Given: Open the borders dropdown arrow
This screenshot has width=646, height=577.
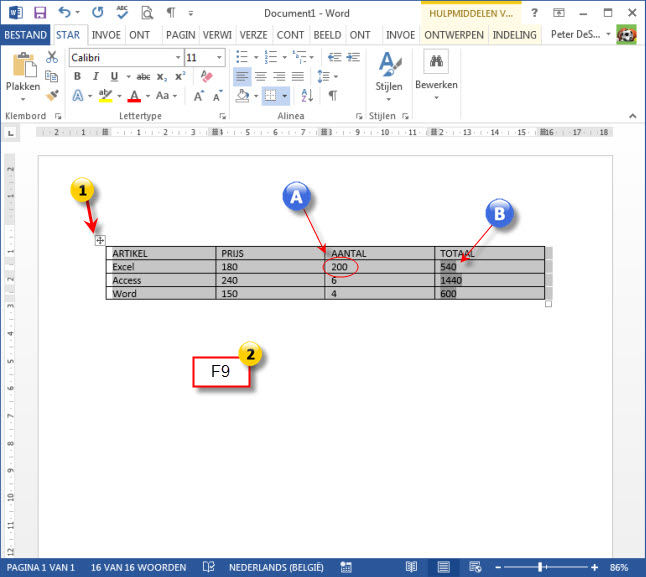Looking at the screenshot, I should [284, 96].
